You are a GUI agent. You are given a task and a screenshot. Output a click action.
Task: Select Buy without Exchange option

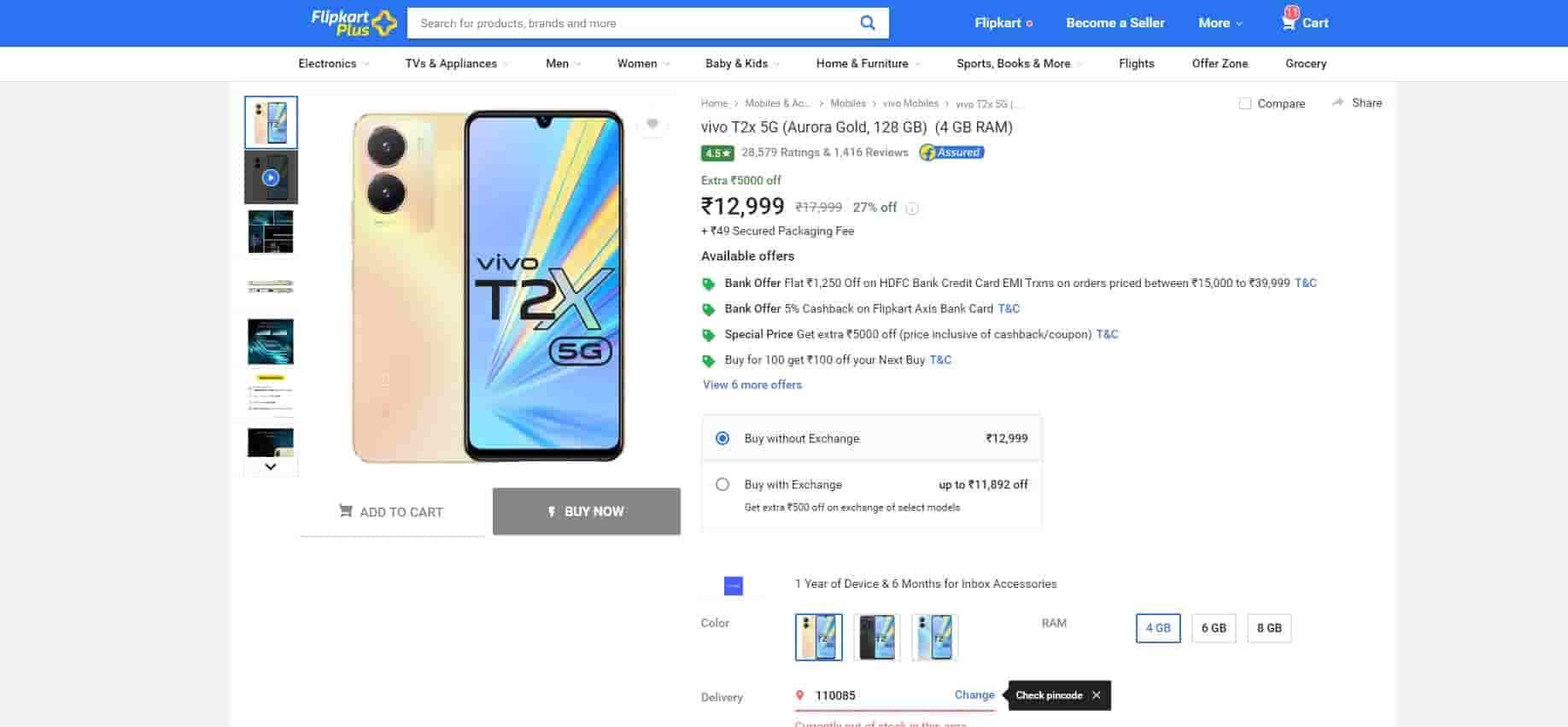tap(723, 438)
